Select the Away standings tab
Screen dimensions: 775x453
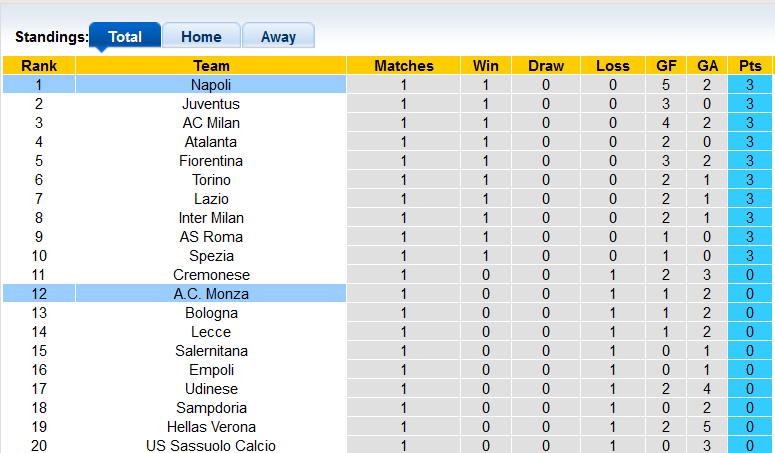tap(278, 37)
